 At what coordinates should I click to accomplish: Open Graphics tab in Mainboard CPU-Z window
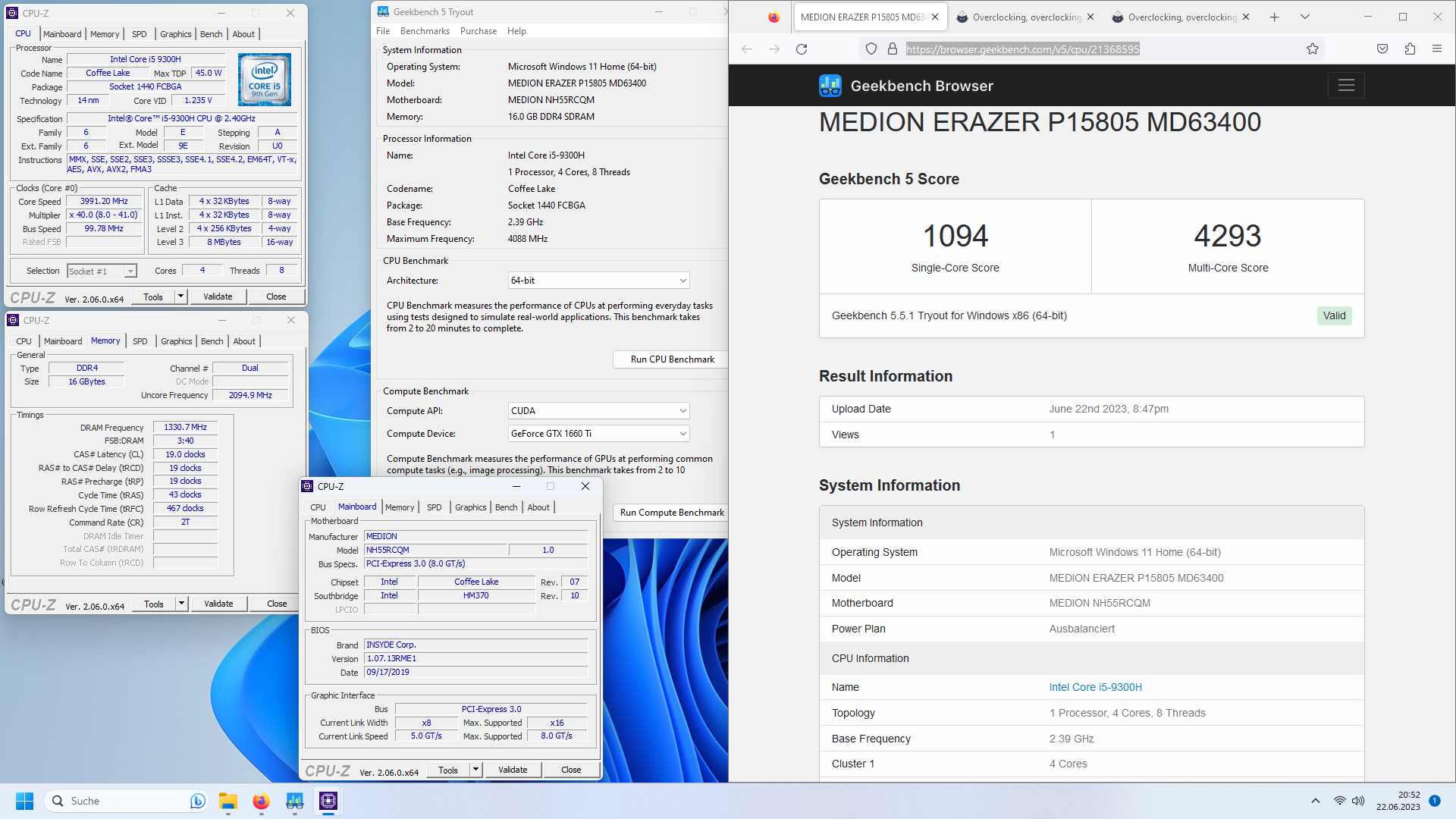pos(471,507)
